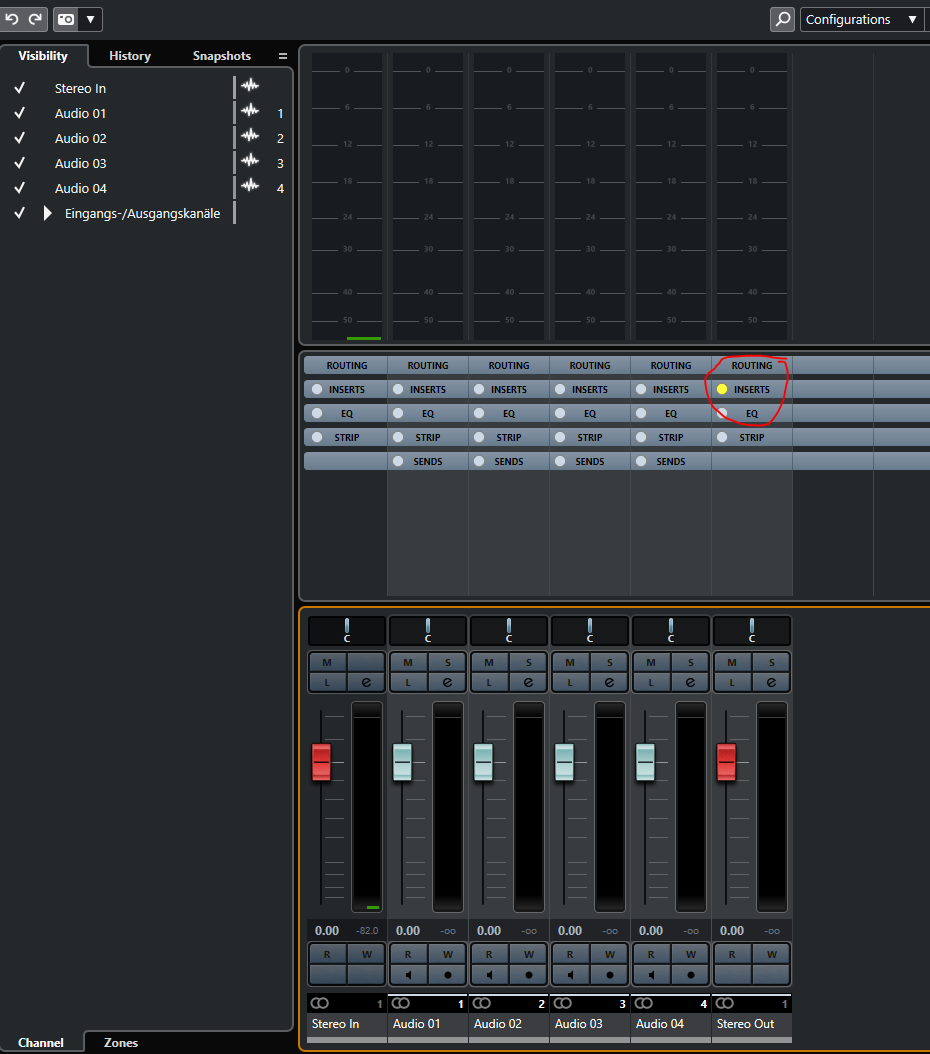
Task: Open the Configurations dropdown
Action: pos(863,19)
